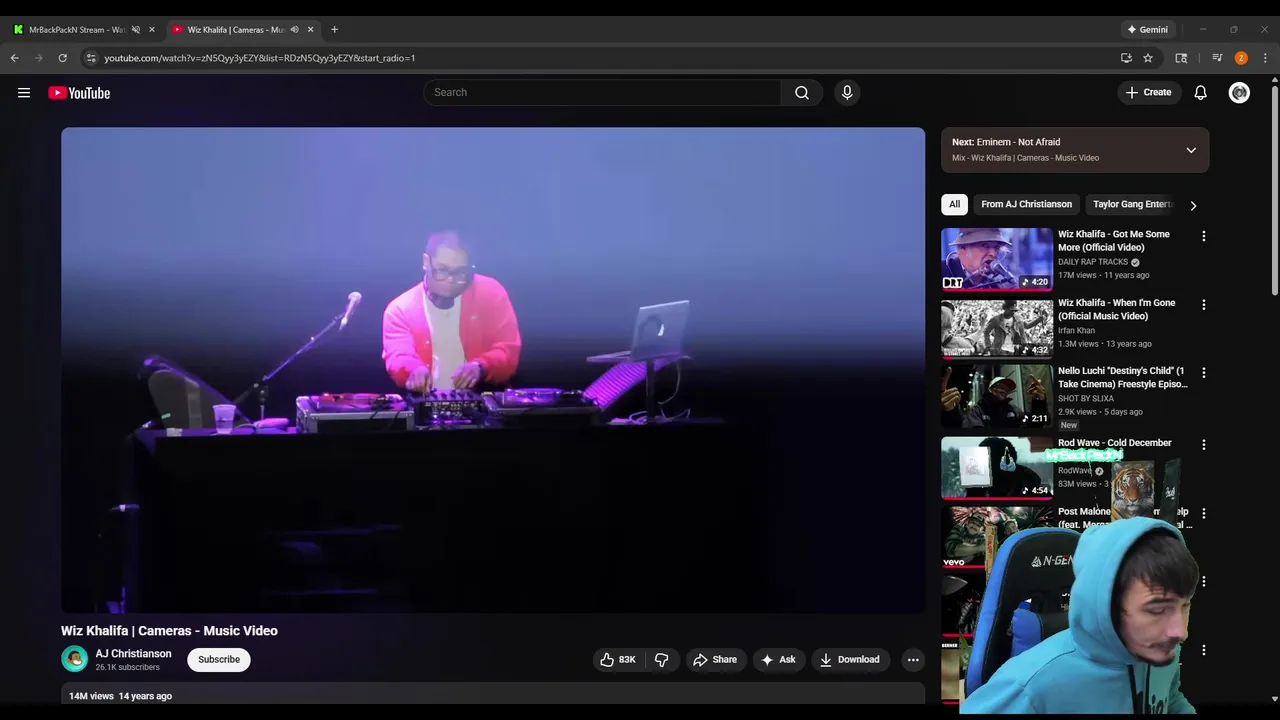
Task: Share the video
Action: (x=714, y=659)
